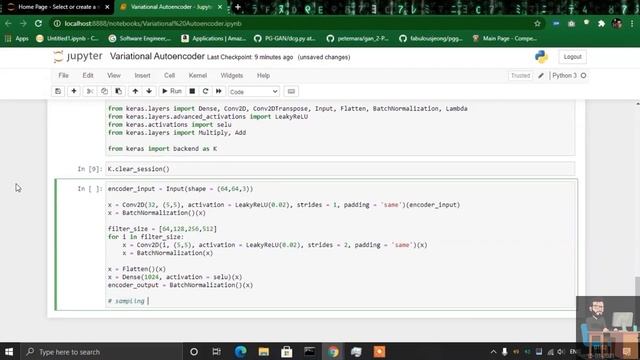The width and height of the screenshot is (640, 360).
Task: Open the View menu
Action: pyautogui.click(x=114, y=76)
